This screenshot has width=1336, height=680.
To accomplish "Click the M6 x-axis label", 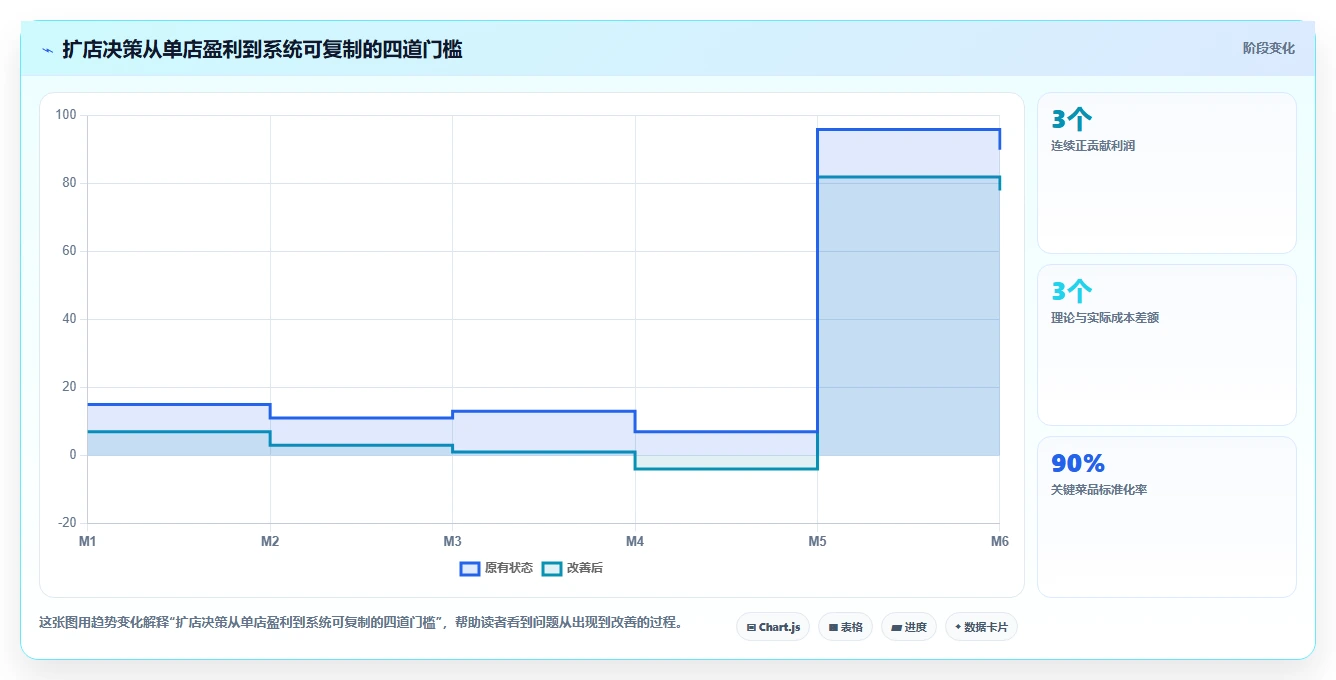I will tap(999, 541).
